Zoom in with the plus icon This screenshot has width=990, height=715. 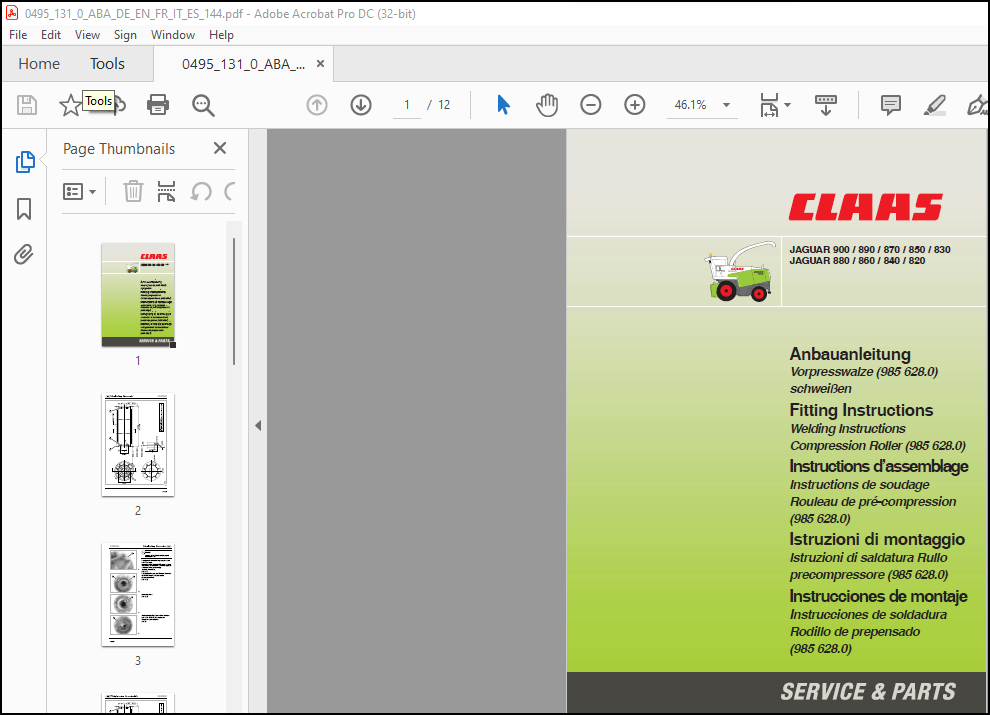635,105
